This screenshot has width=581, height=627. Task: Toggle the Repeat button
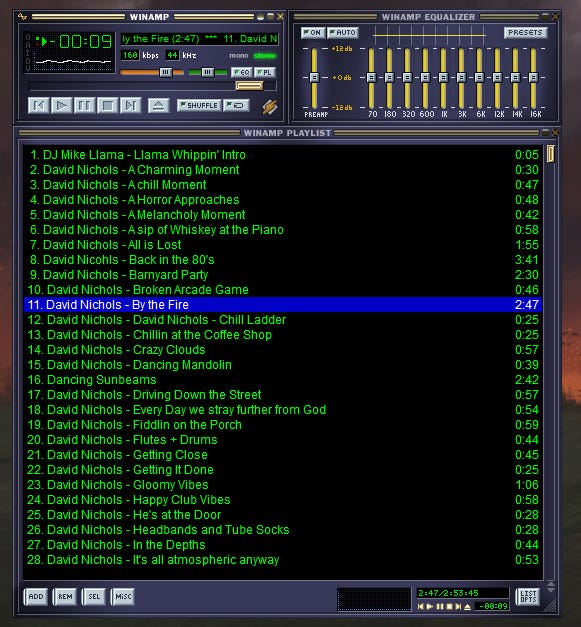click(x=236, y=105)
